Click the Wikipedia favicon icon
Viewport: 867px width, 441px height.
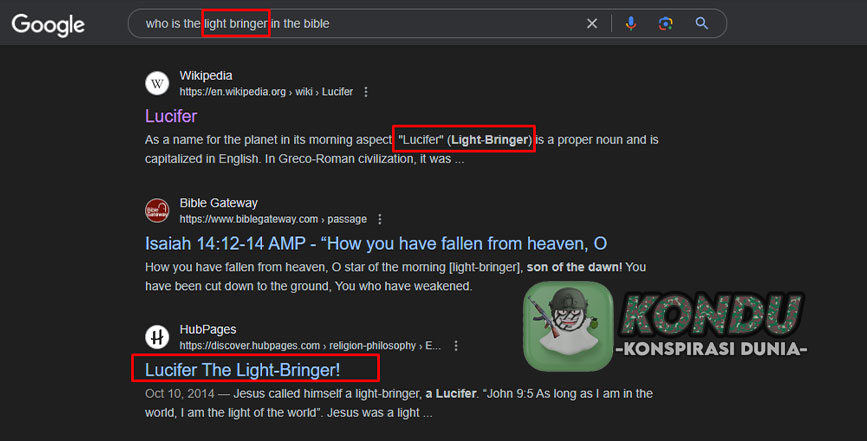(157, 83)
